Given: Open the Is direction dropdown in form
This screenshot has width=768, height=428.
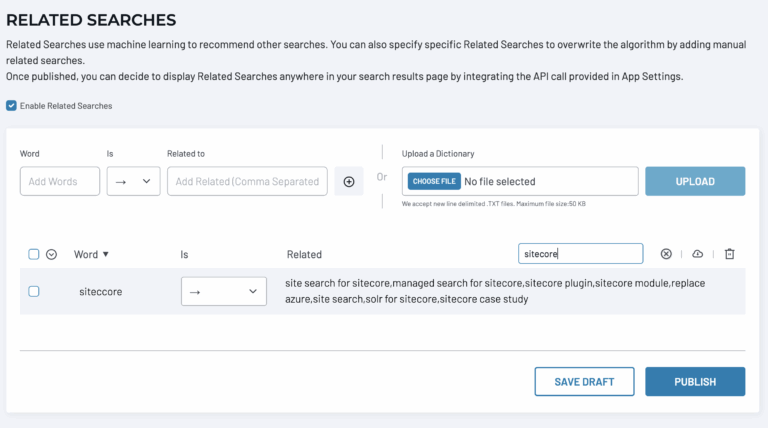Looking at the screenshot, I should tap(133, 181).
